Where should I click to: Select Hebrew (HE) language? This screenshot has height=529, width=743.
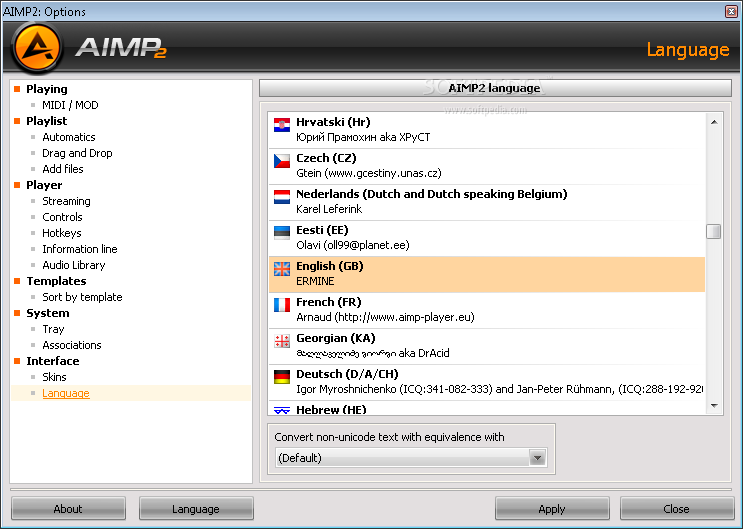coord(487,409)
